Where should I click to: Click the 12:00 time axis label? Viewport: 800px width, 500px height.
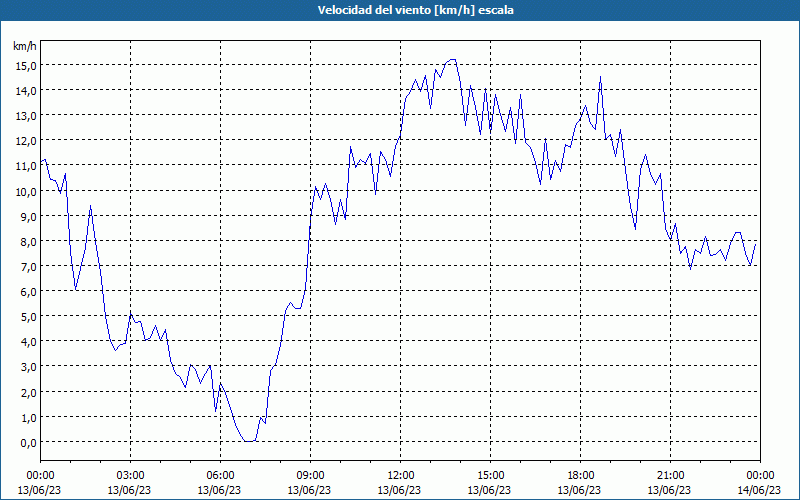point(401,476)
